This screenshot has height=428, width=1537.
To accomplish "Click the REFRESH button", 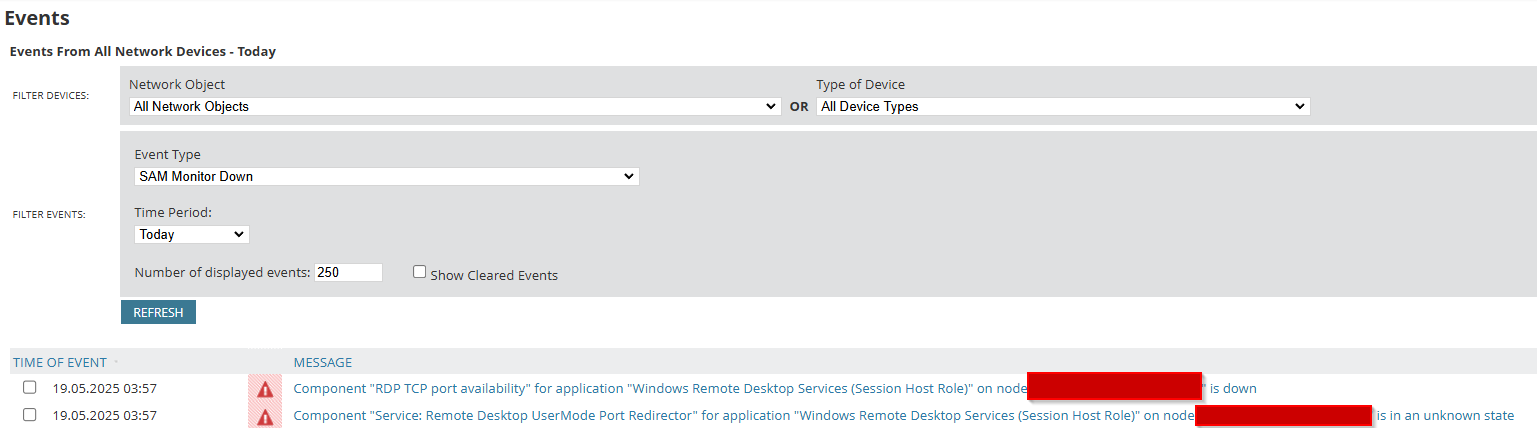I will pyautogui.click(x=158, y=312).
